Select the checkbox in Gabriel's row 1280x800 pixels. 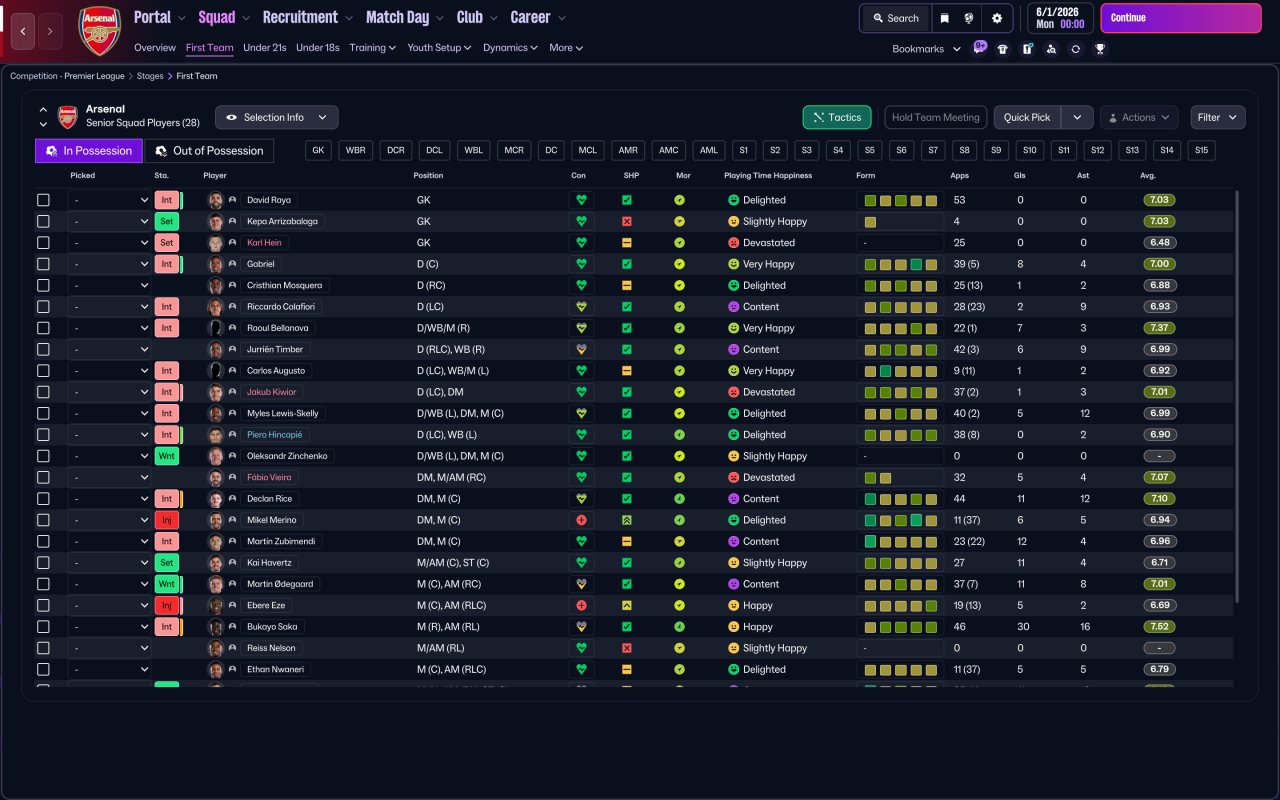pos(43,264)
